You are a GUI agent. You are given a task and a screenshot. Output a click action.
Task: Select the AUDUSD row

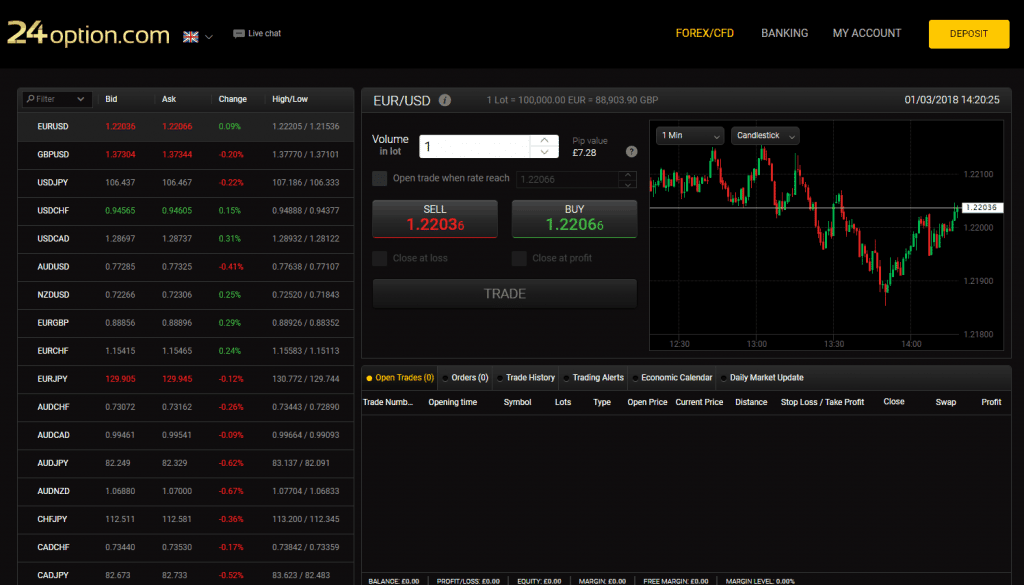pyautogui.click(x=185, y=267)
